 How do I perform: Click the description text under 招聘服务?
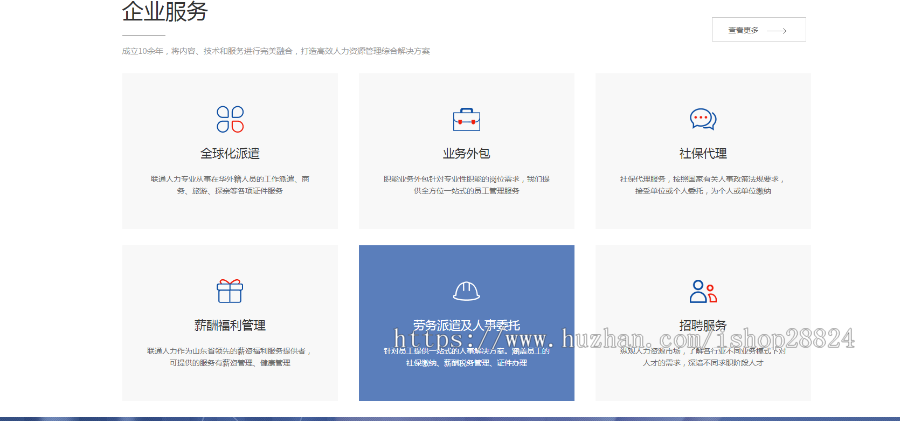(x=703, y=357)
